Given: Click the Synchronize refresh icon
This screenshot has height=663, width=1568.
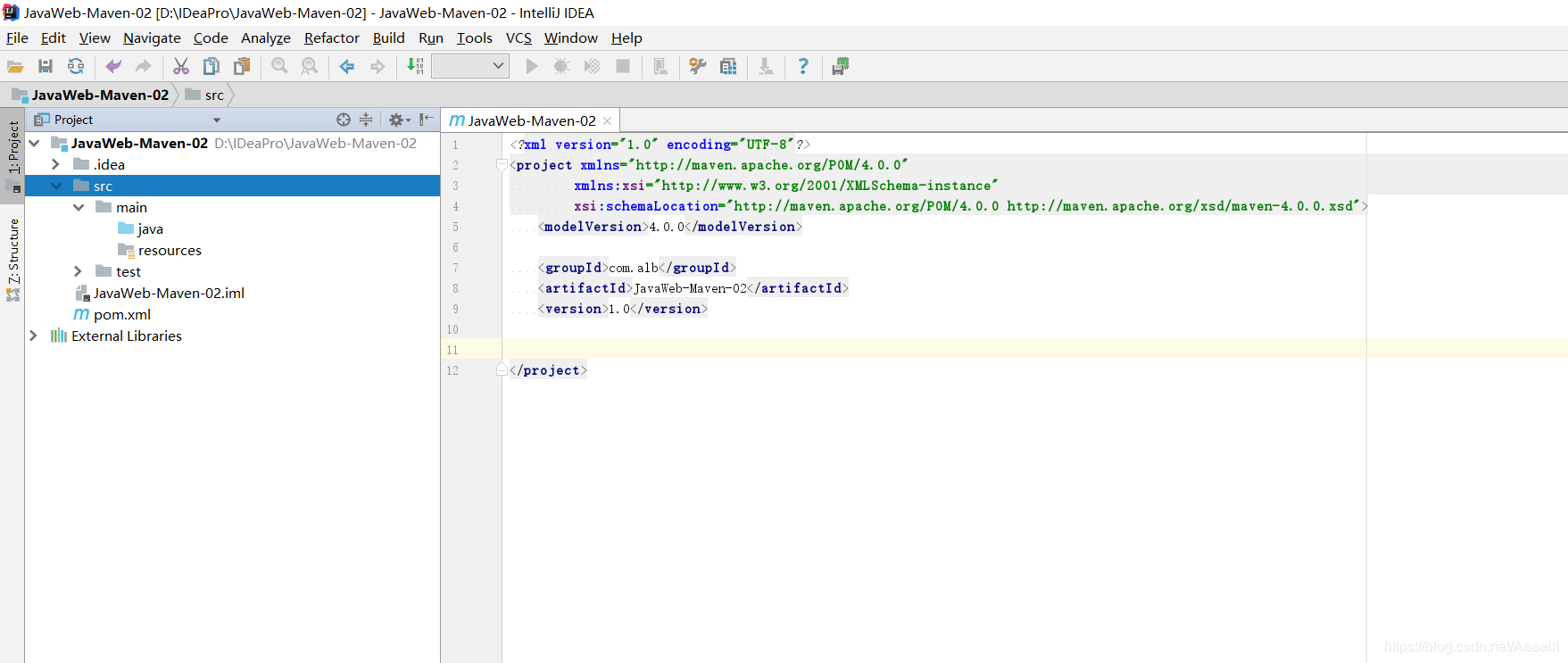Looking at the screenshot, I should [x=76, y=66].
